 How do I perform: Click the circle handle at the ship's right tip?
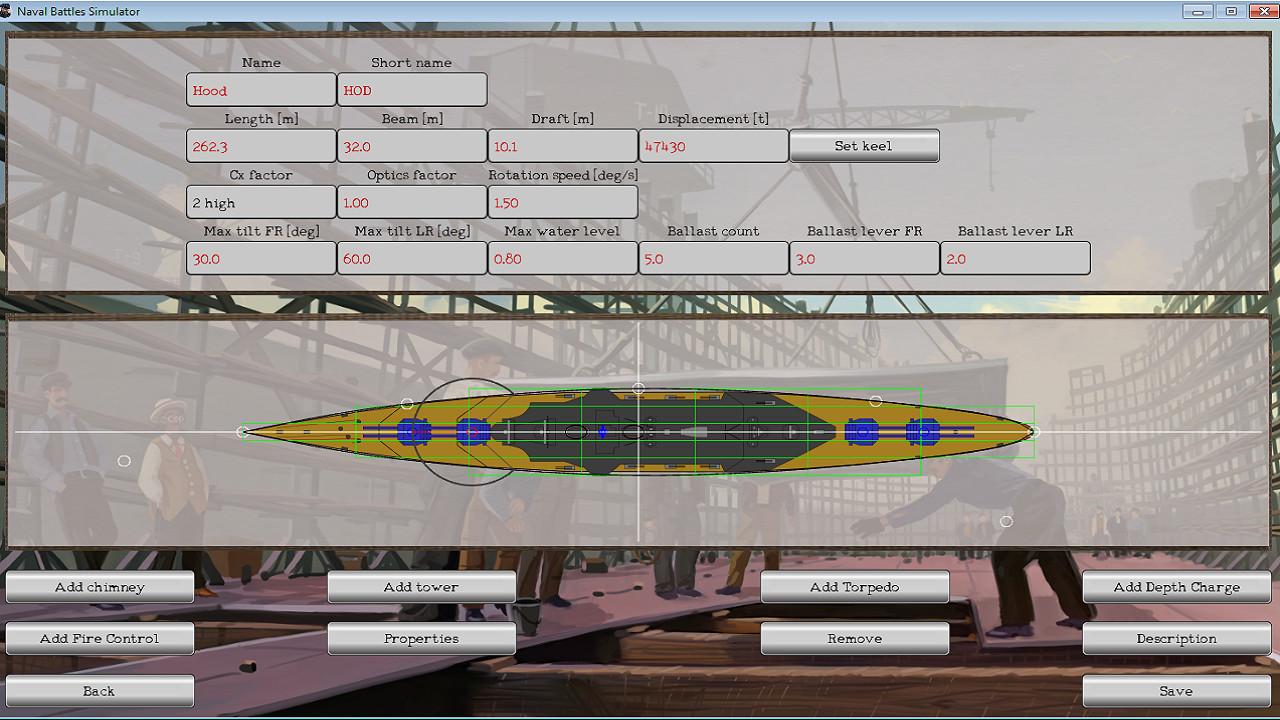point(1035,432)
